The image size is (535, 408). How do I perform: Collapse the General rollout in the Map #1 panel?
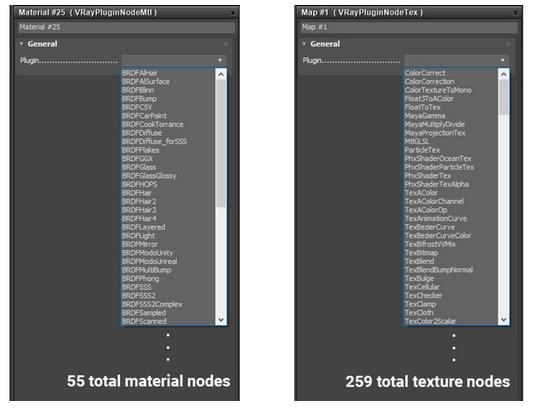pyautogui.click(x=304, y=44)
